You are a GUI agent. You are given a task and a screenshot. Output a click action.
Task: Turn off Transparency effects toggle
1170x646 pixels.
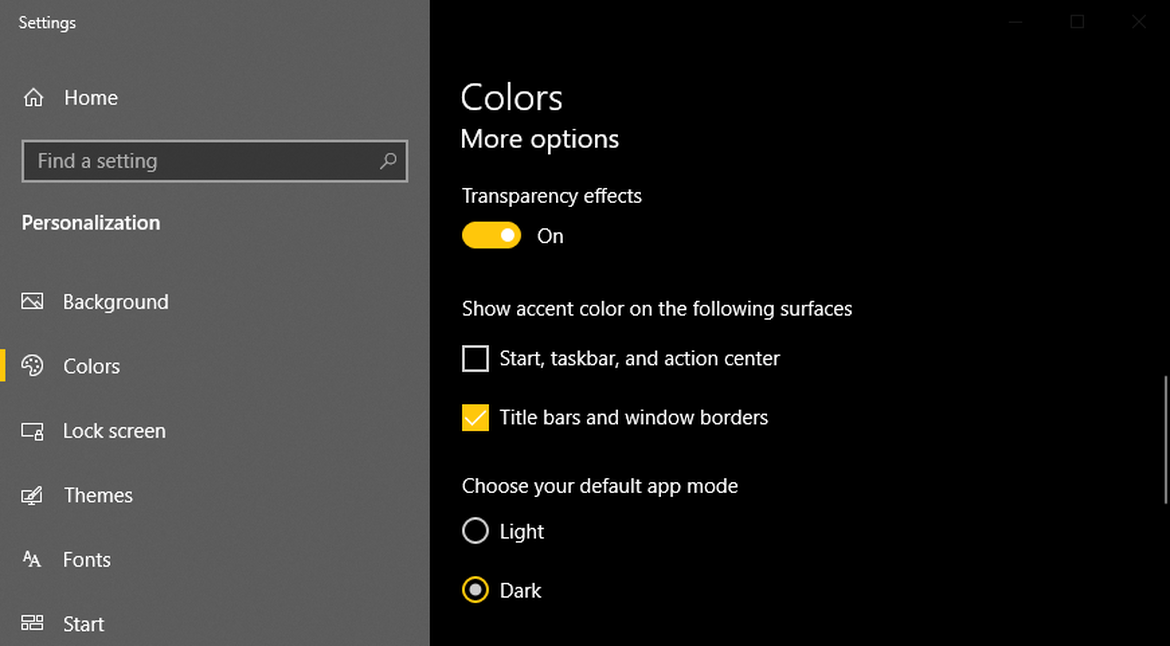(x=491, y=236)
